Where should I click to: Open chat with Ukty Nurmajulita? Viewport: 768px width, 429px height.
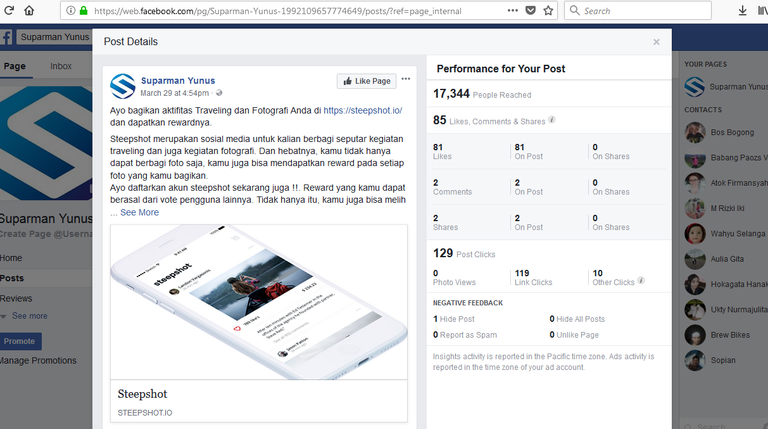pos(726,310)
